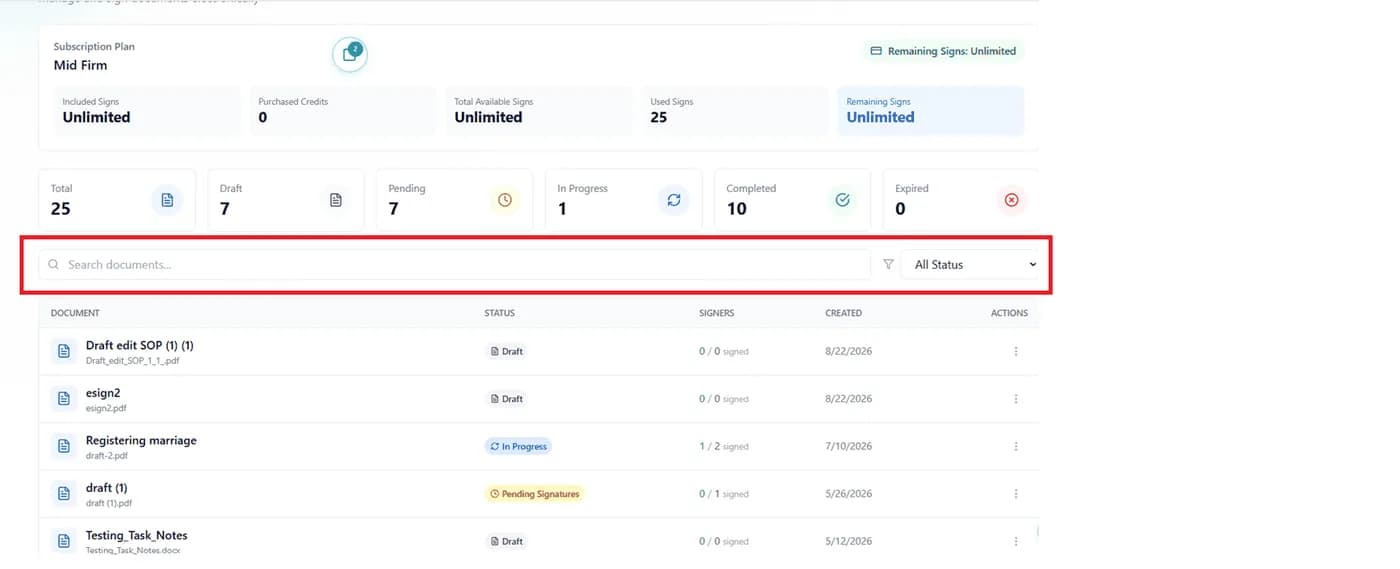This screenshot has height=569, width=1400.
Task: Click the Pending Signatures status badge
Action: click(x=534, y=493)
